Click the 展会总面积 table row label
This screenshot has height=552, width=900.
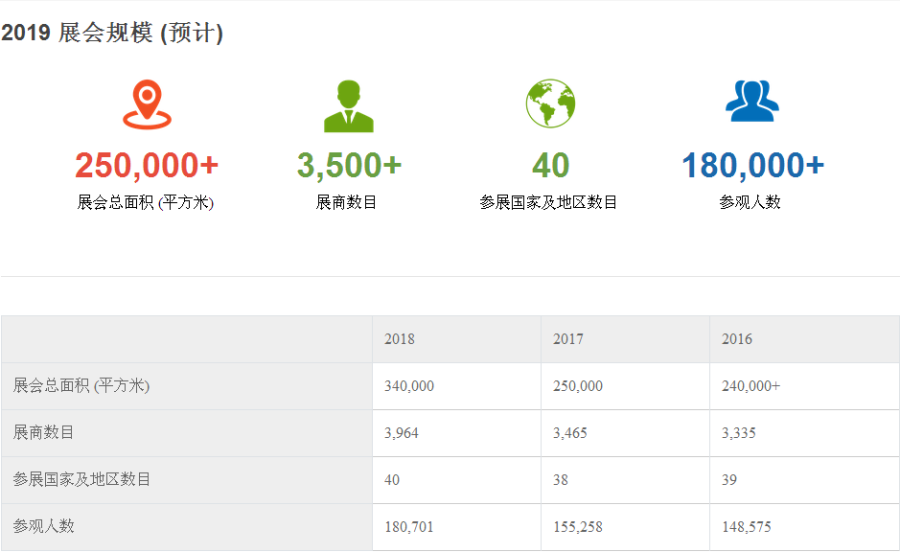[x=82, y=386]
